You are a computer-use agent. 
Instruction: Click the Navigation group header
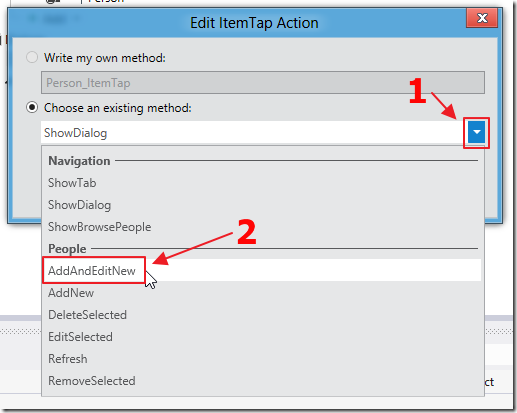(x=79, y=161)
